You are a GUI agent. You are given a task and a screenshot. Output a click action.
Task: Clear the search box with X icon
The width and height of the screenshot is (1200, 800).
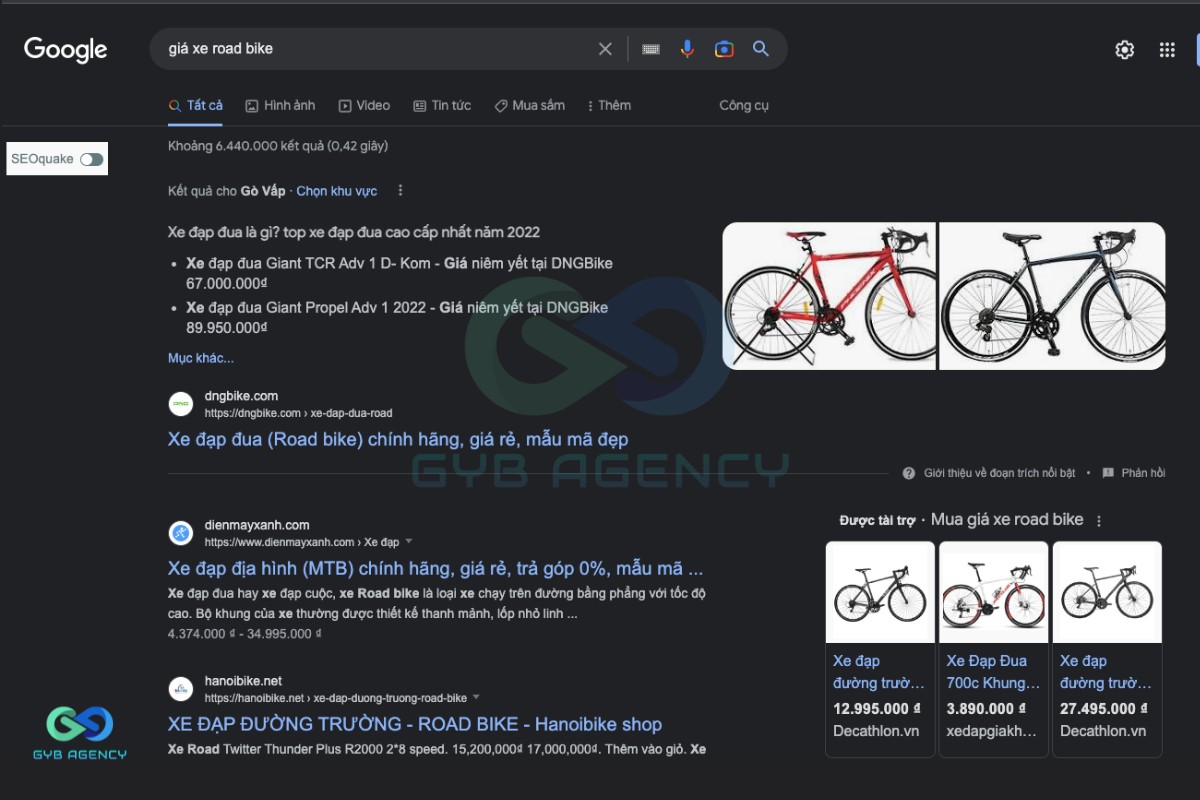coord(605,49)
